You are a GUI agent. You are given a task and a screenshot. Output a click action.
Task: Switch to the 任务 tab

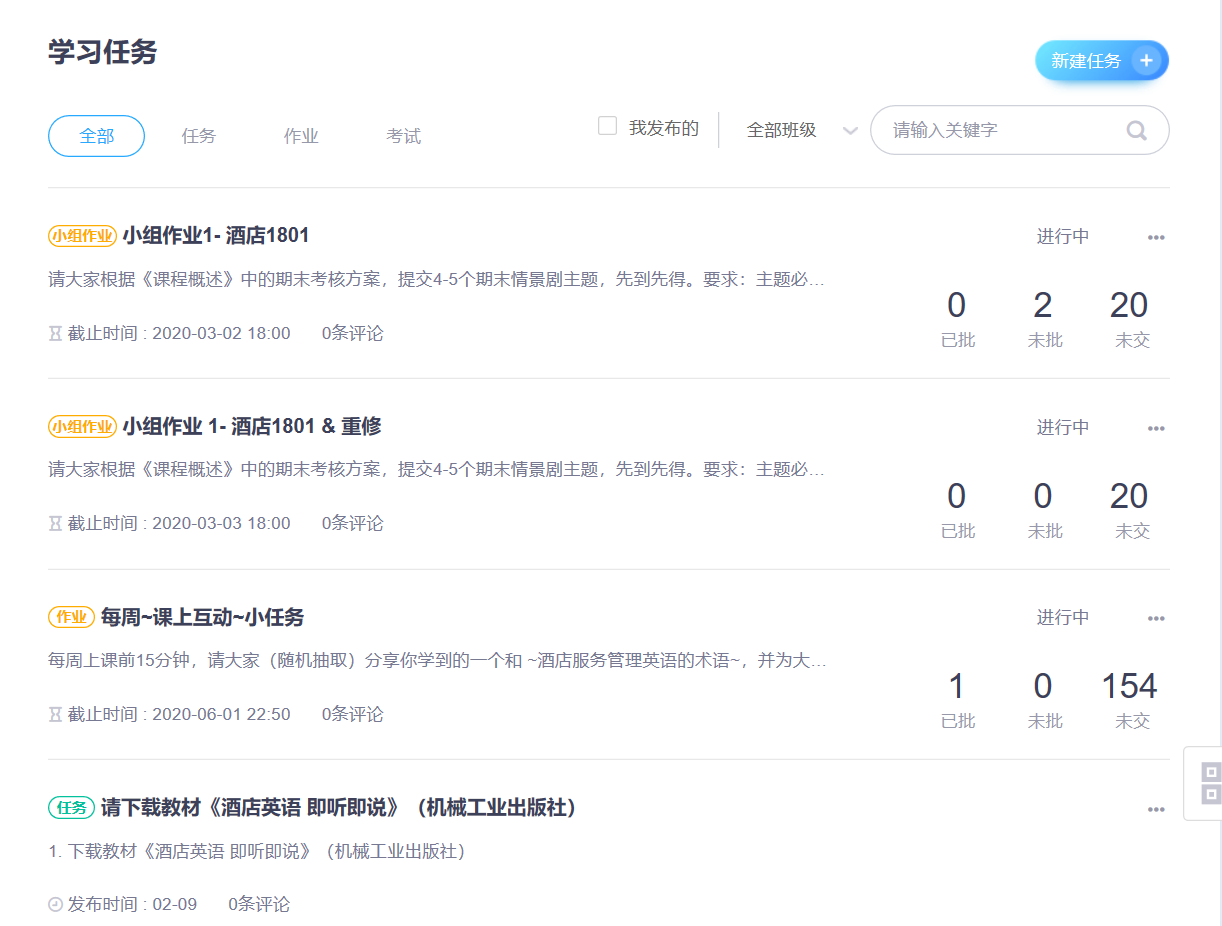click(199, 136)
